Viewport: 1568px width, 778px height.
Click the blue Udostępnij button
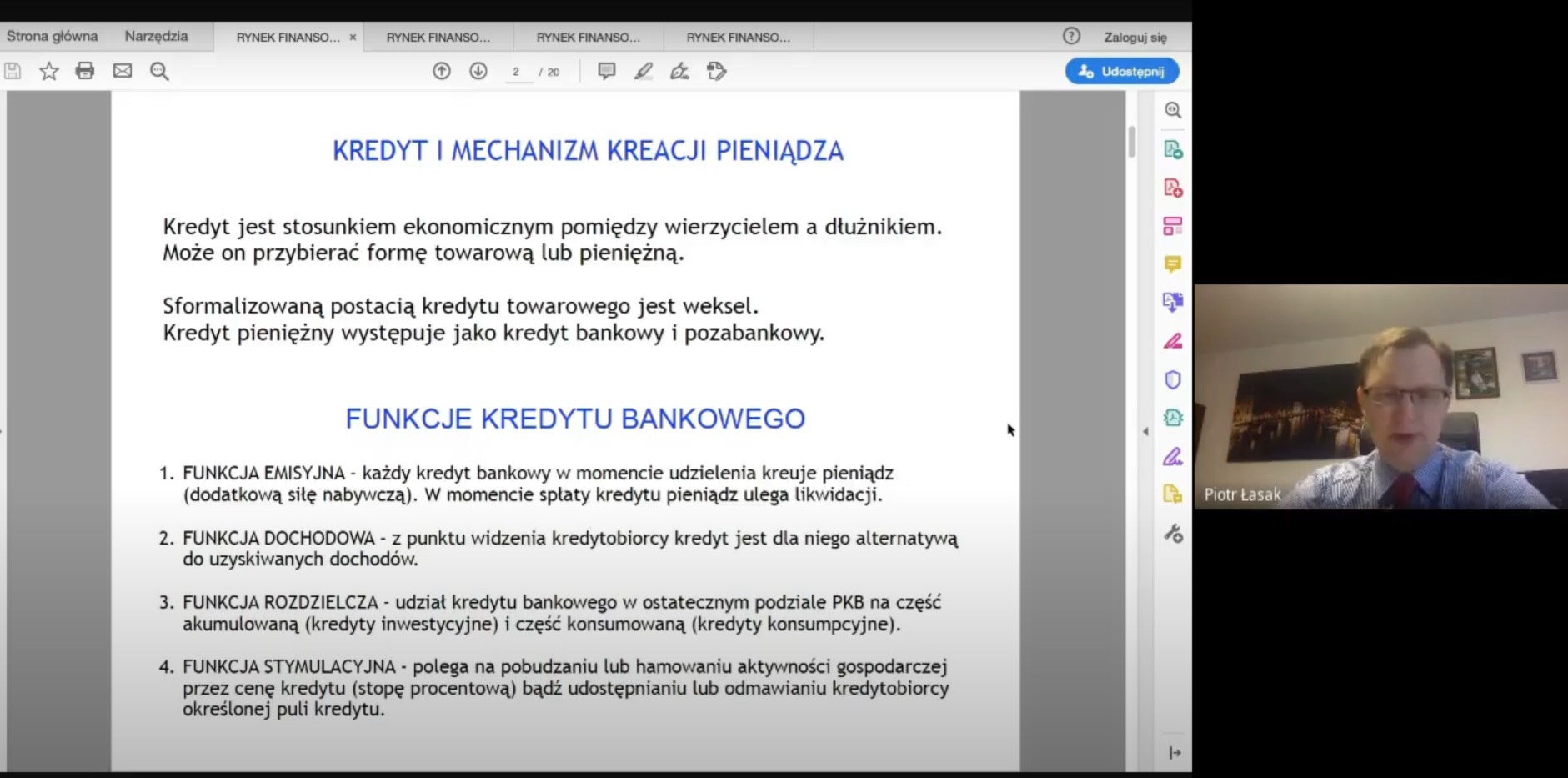pyautogui.click(x=1122, y=71)
